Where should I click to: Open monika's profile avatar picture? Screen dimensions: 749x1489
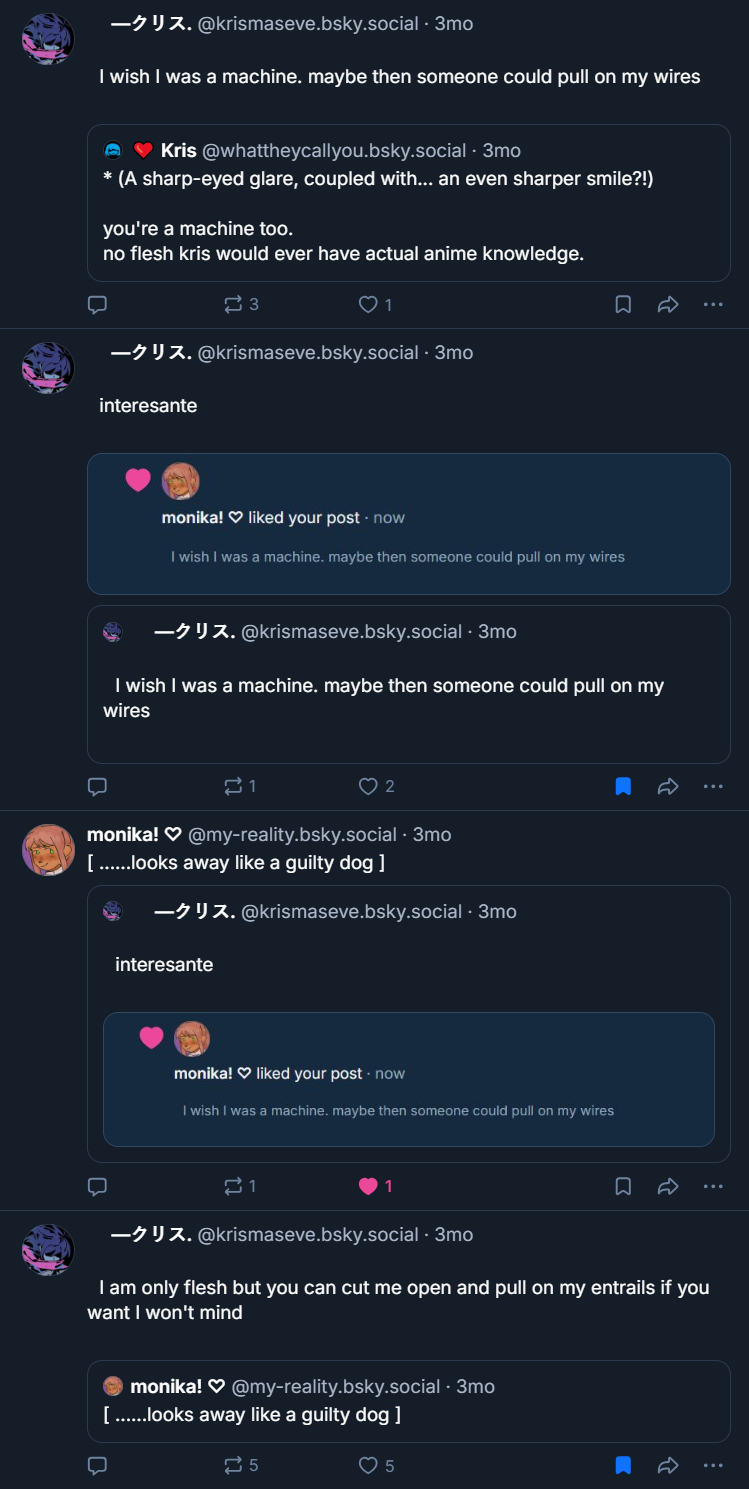tap(48, 850)
